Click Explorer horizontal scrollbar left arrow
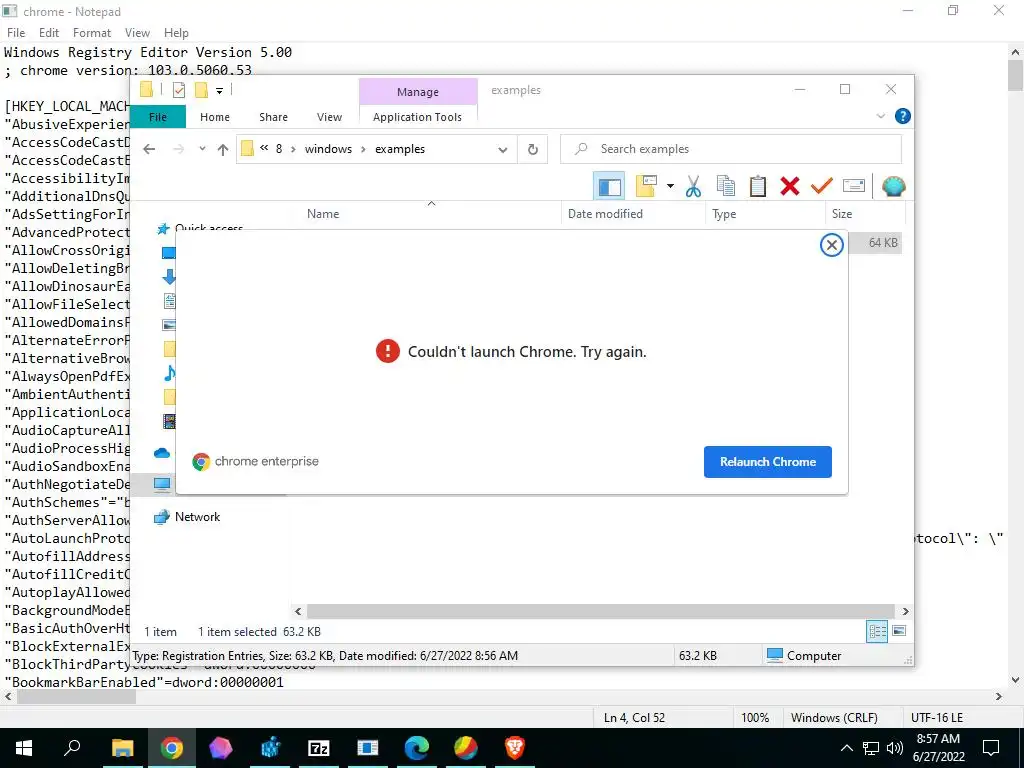This screenshot has width=1024, height=768. (298, 611)
